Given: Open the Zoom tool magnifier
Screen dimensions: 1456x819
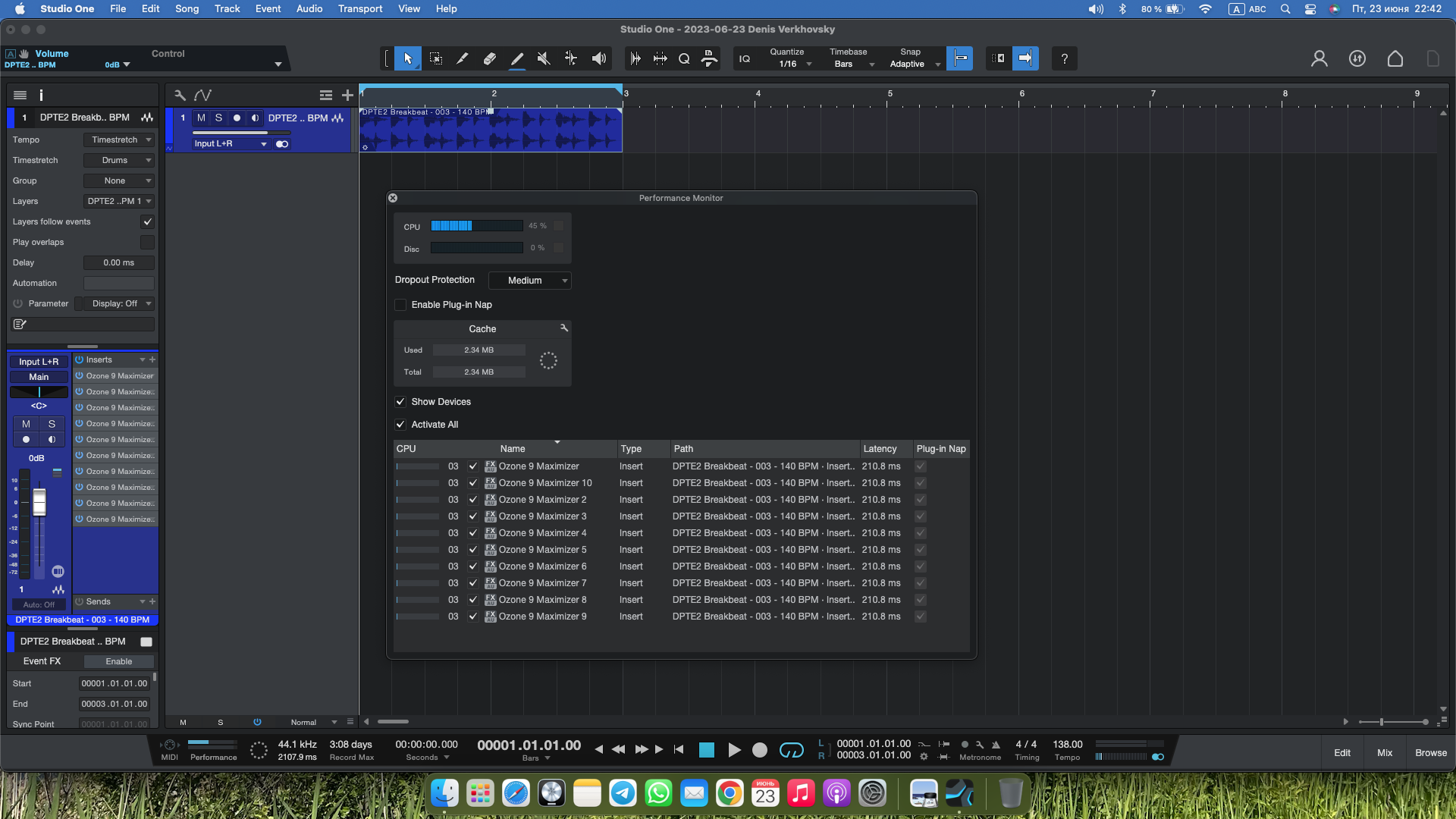Looking at the screenshot, I should coord(684,58).
